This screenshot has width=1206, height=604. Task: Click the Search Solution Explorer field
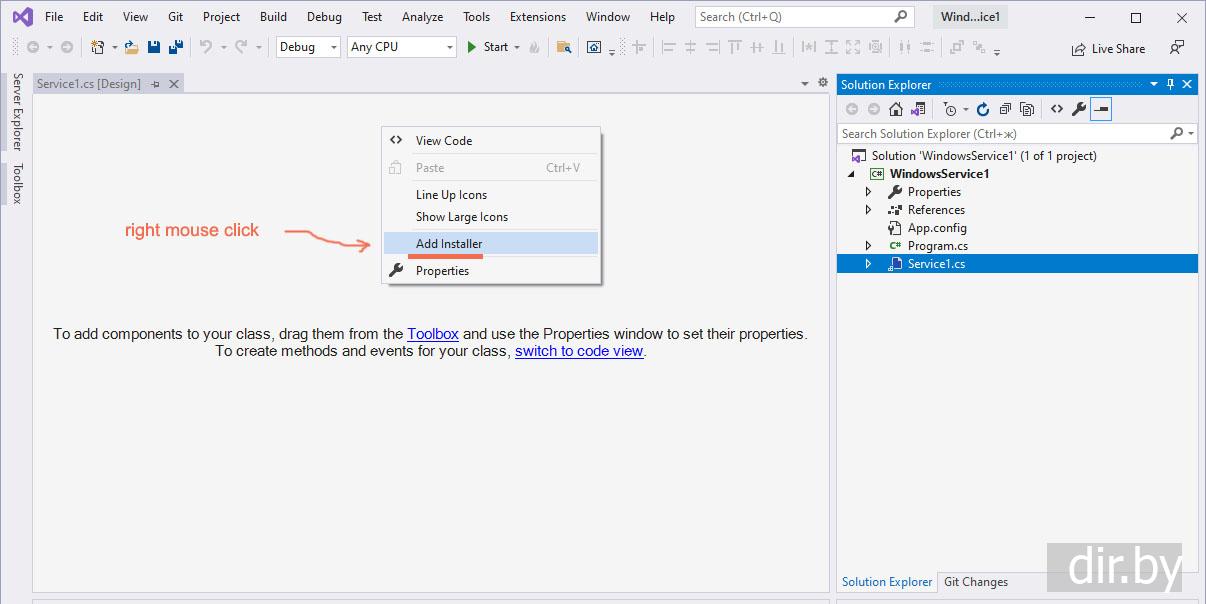pos(1000,133)
